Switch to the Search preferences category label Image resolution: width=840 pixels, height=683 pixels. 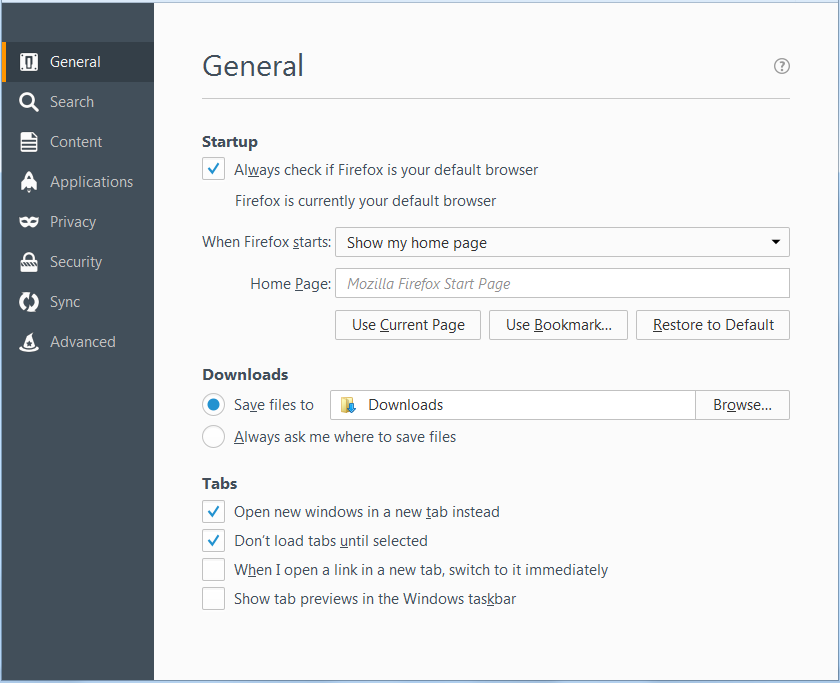72,102
